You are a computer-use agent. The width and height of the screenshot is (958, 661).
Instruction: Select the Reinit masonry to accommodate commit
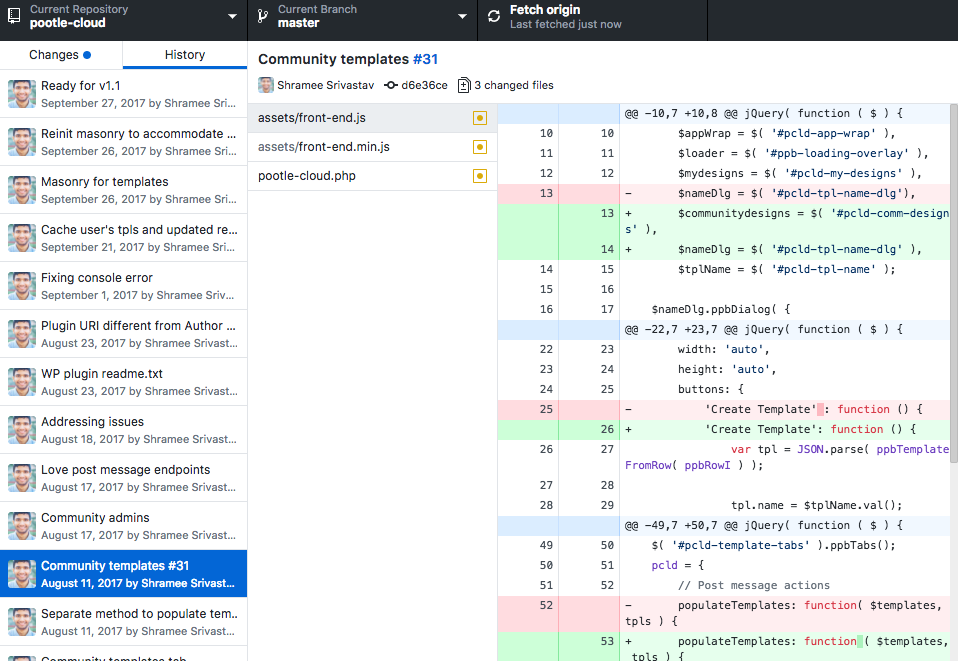click(123, 142)
